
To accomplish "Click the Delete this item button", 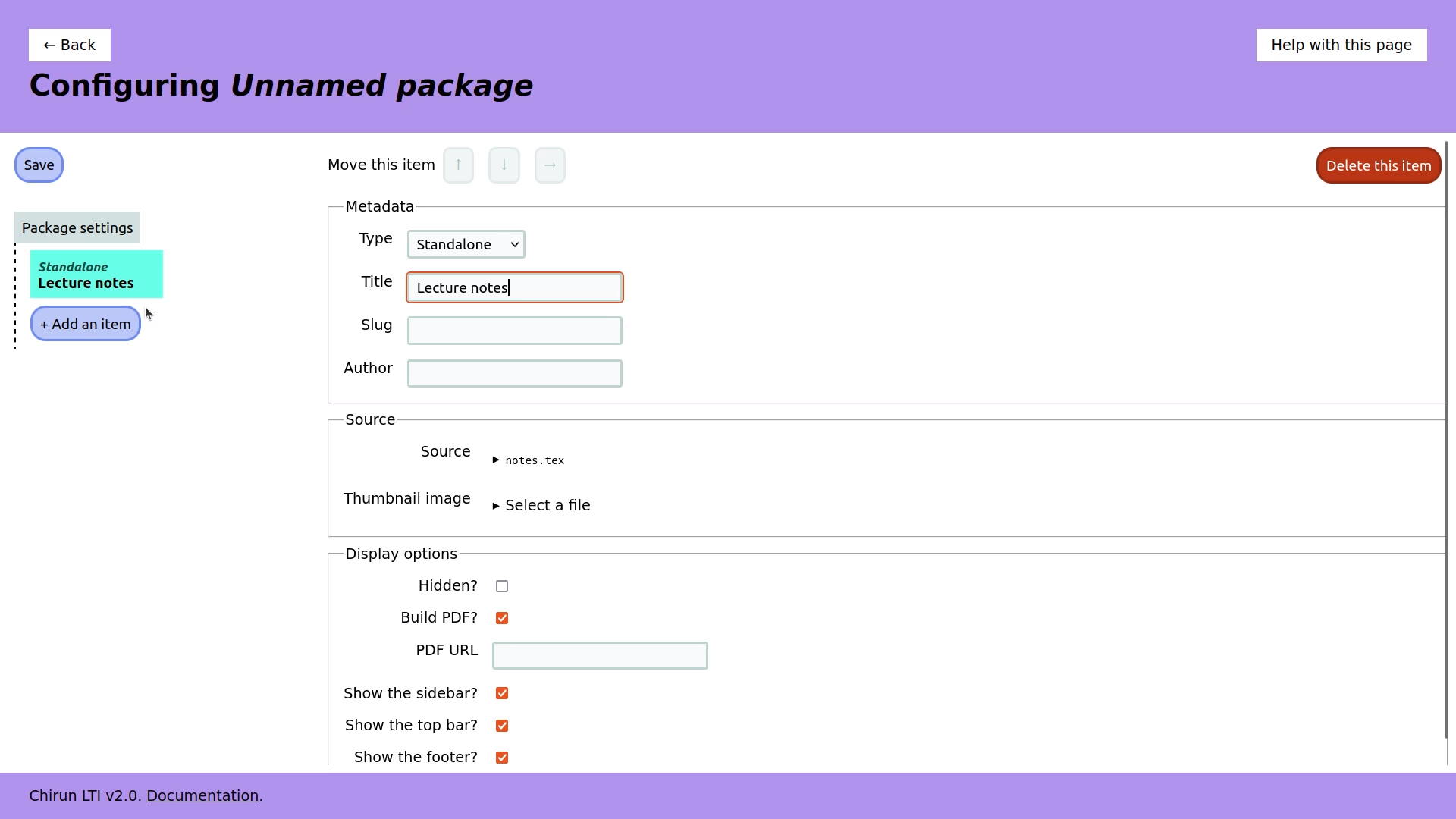I will 1378,165.
